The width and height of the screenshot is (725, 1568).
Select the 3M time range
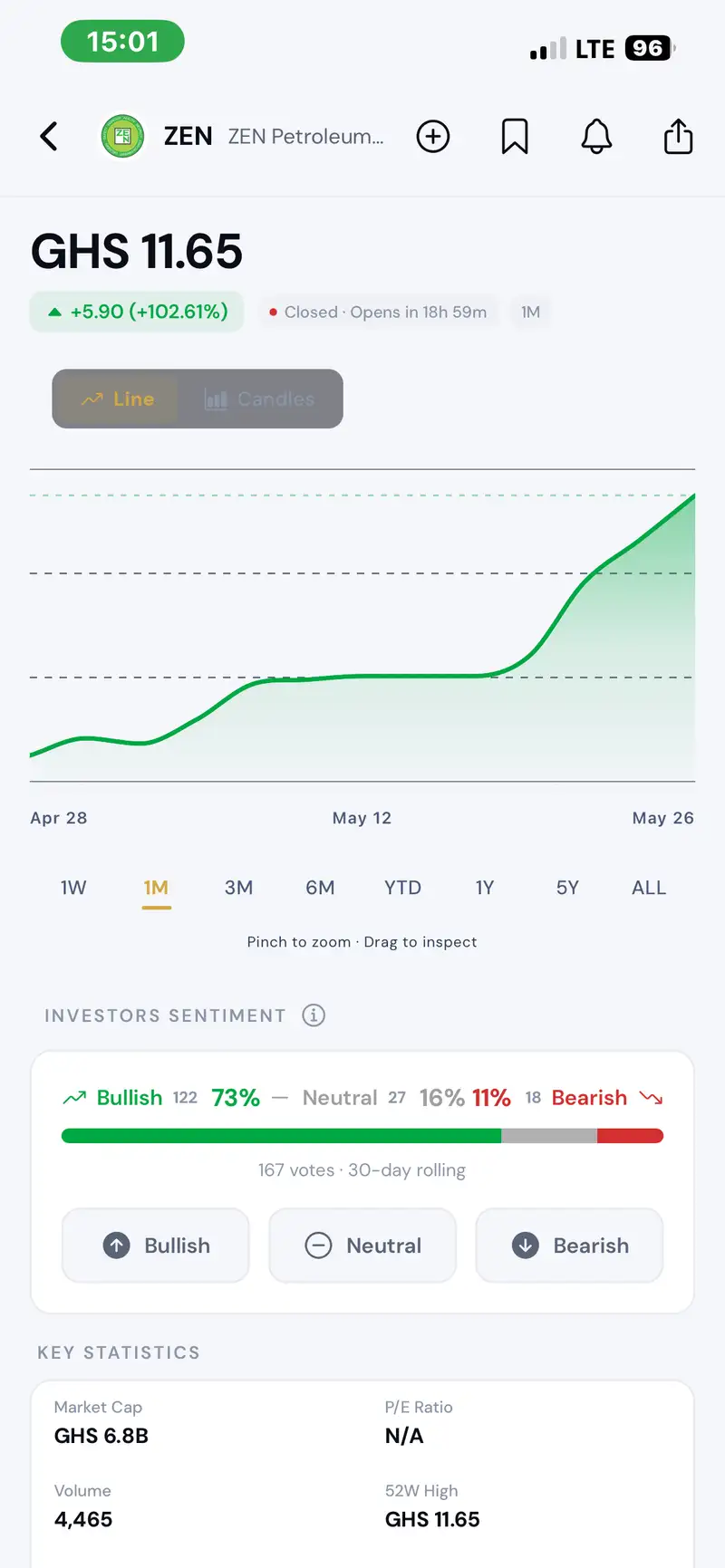[238, 888]
